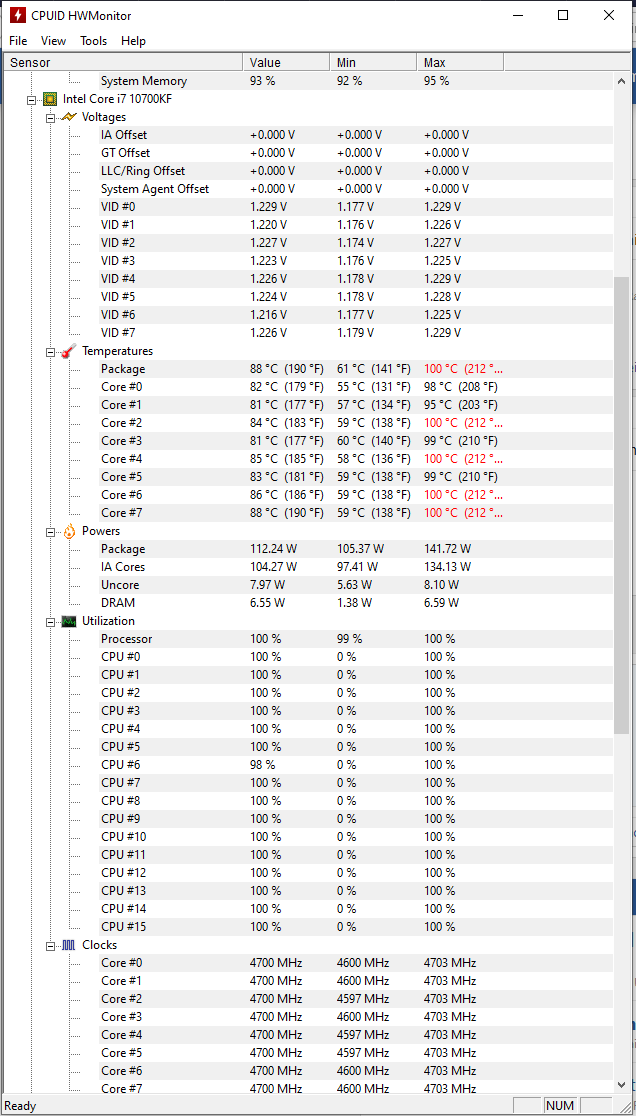The height and width of the screenshot is (1116, 636).
Task: Click the Clocks waveform icon
Action: point(69,945)
